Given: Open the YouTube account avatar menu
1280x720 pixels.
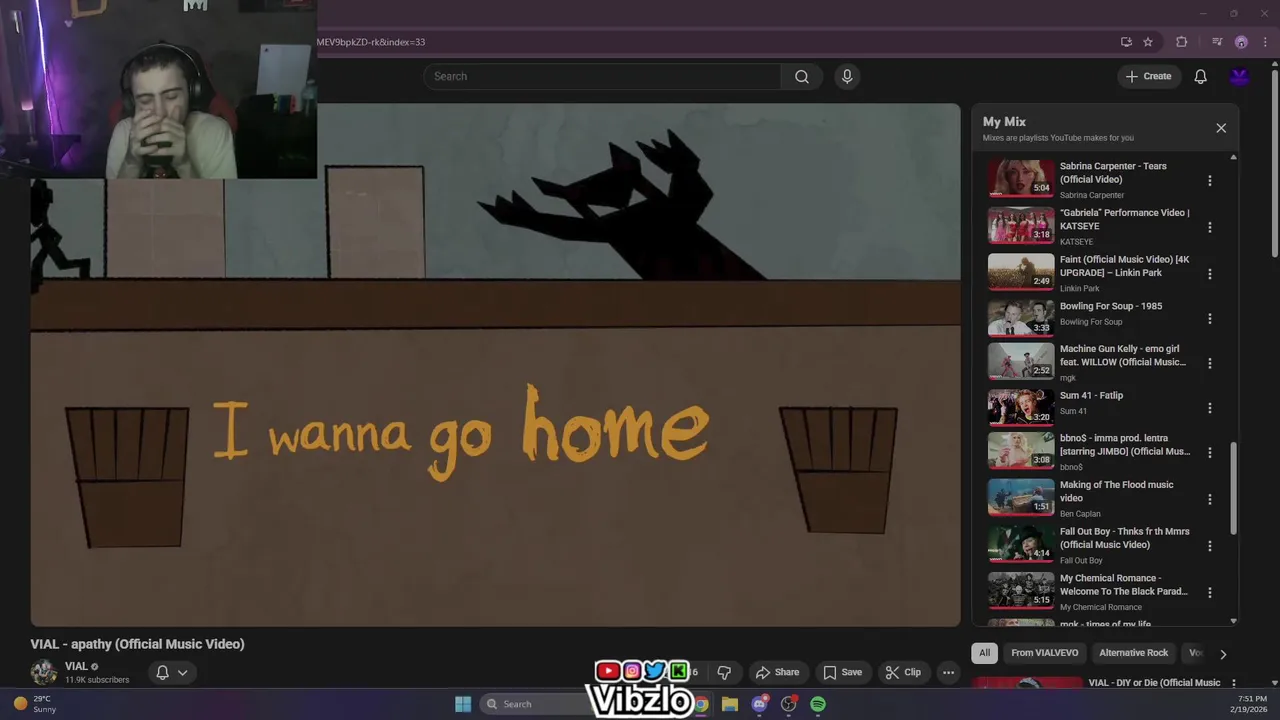Looking at the screenshot, I should pos(1240,76).
